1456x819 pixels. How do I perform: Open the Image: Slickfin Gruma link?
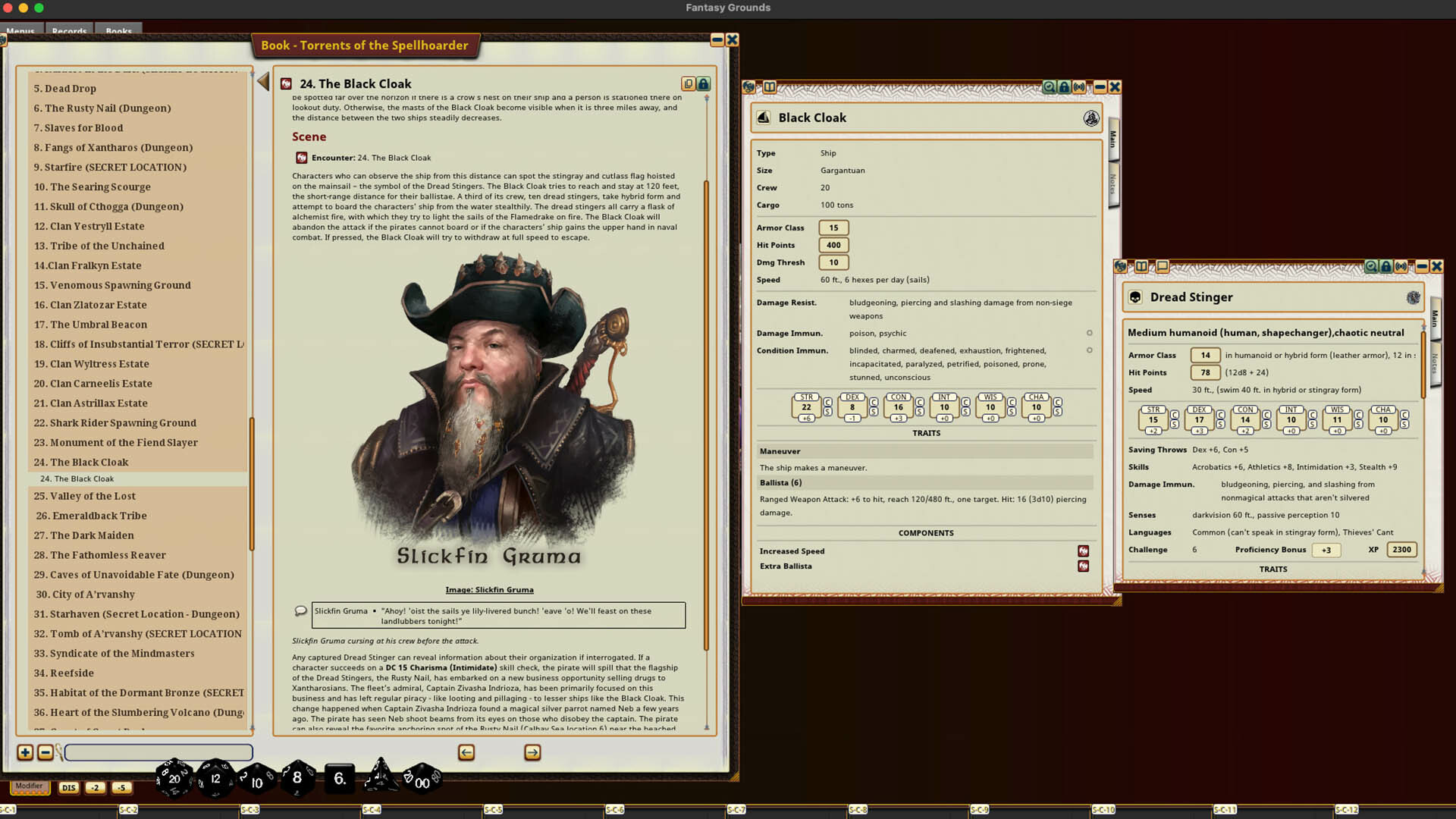489,589
